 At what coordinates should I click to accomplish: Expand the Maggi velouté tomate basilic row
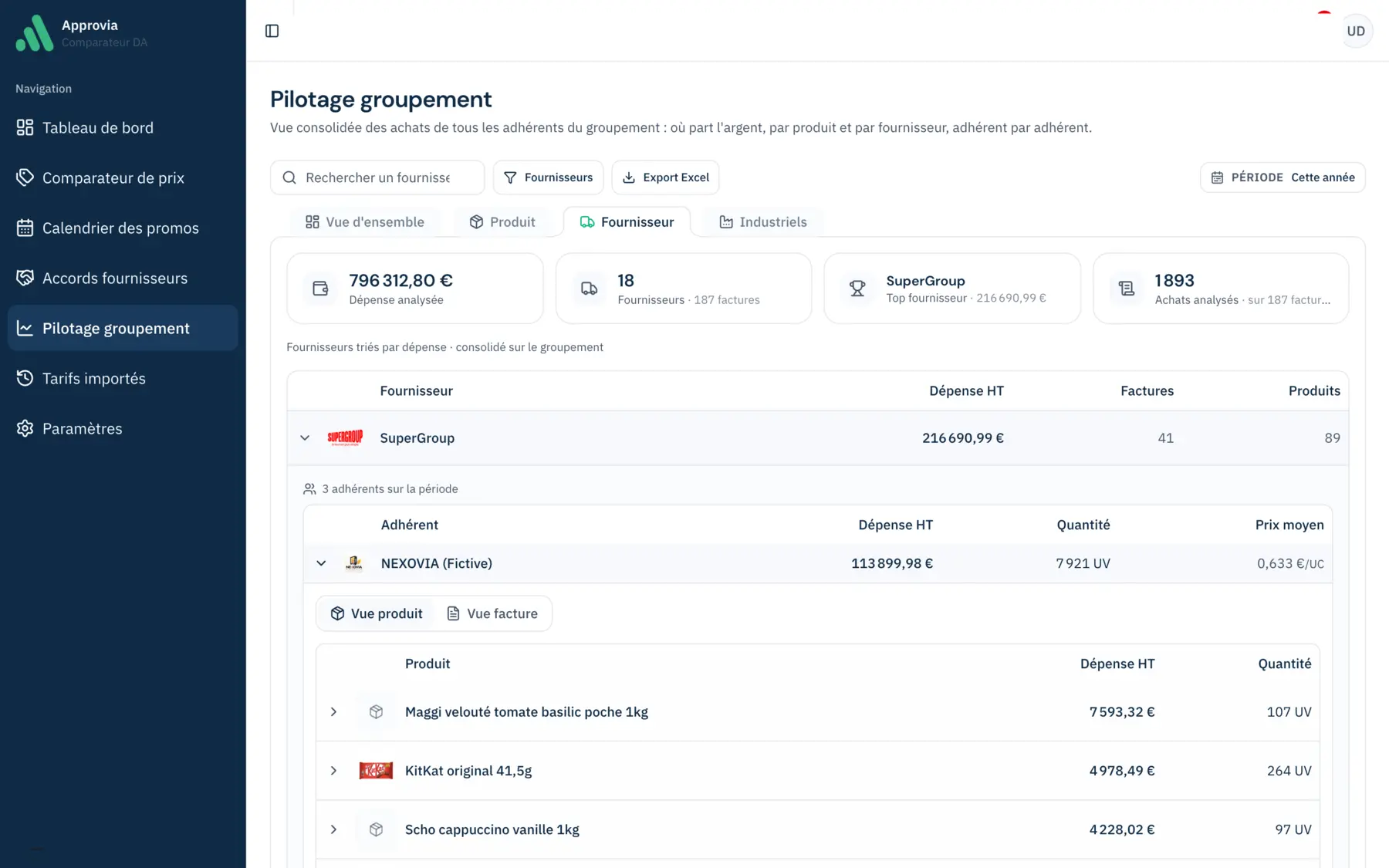pyautogui.click(x=333, y=711)
